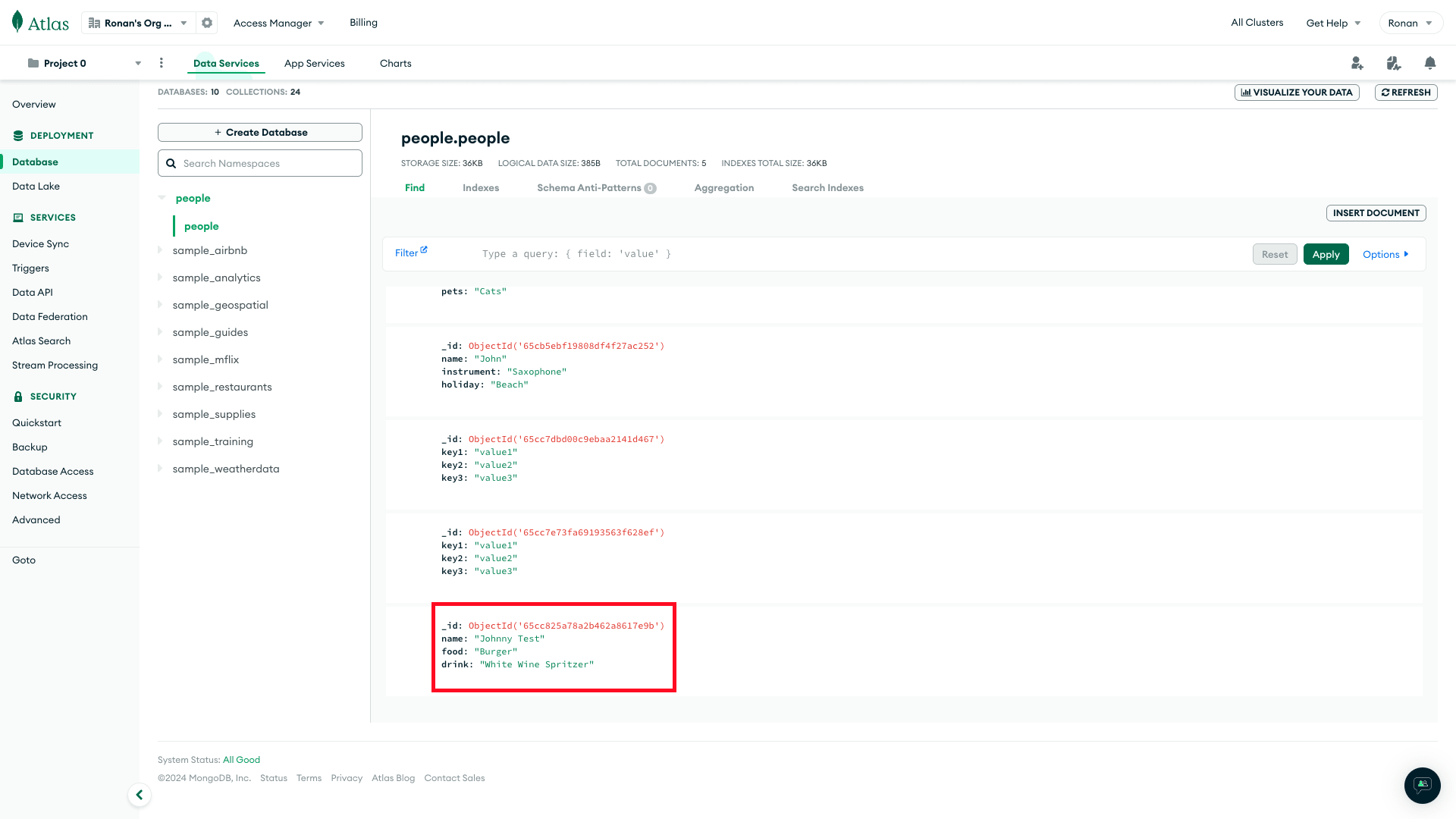Open organization settings gear icon
Viewport: 1456px width, 819px height.
[x=207, y=23]
